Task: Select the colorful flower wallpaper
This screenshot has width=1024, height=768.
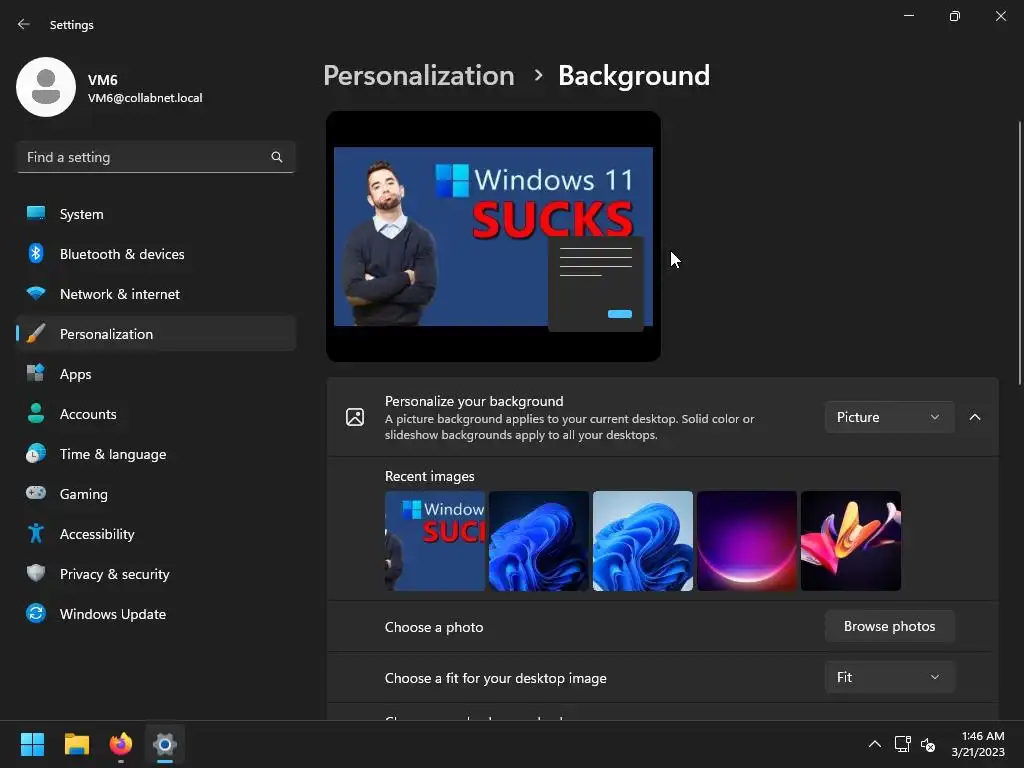Action: coord(850,541)
